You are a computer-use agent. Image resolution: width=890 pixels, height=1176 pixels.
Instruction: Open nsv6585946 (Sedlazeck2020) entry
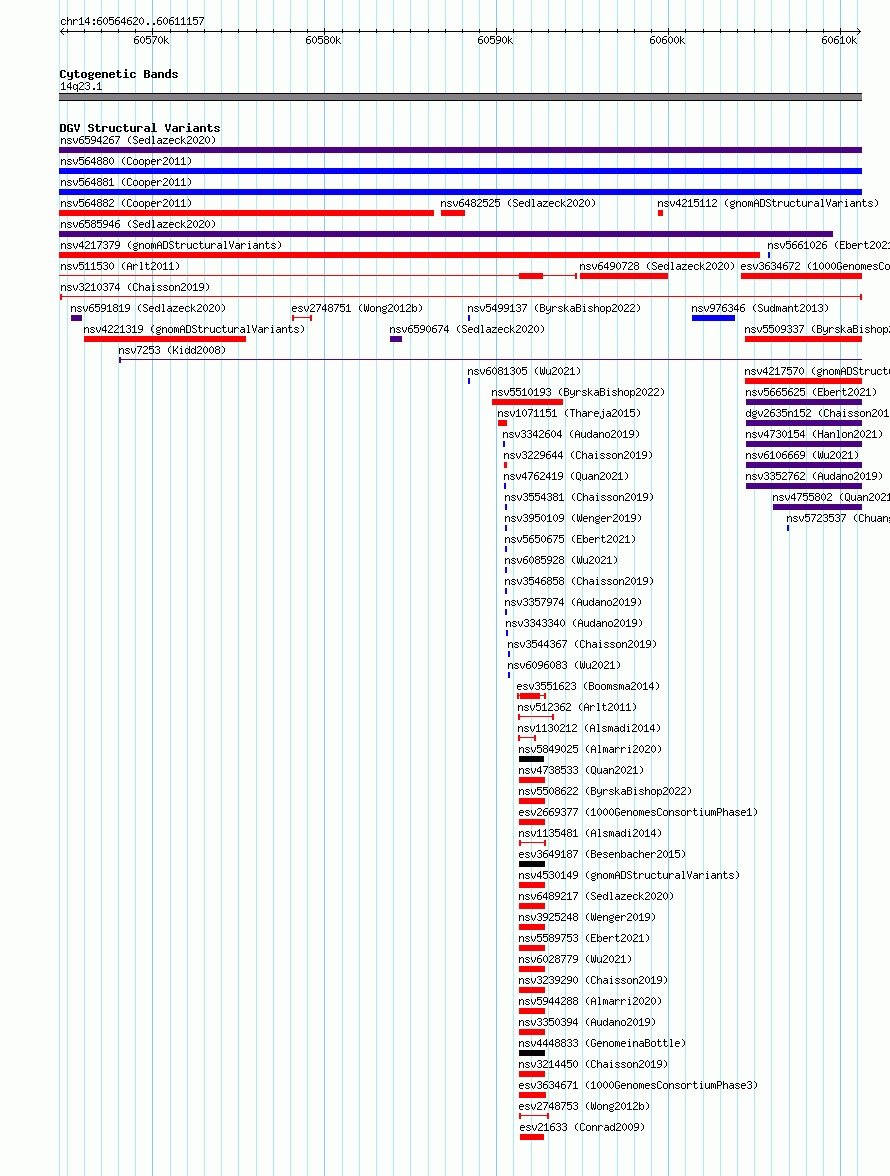click(138, 224)
